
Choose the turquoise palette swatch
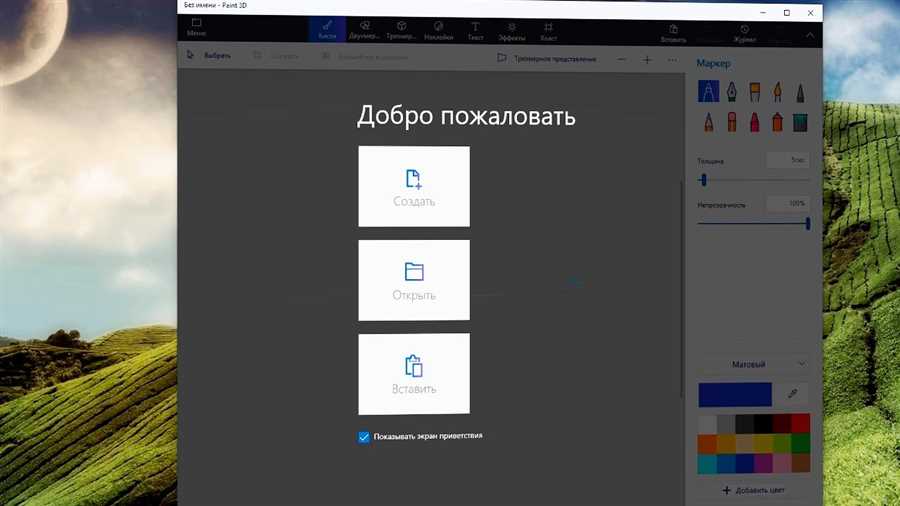coord(707,464)
